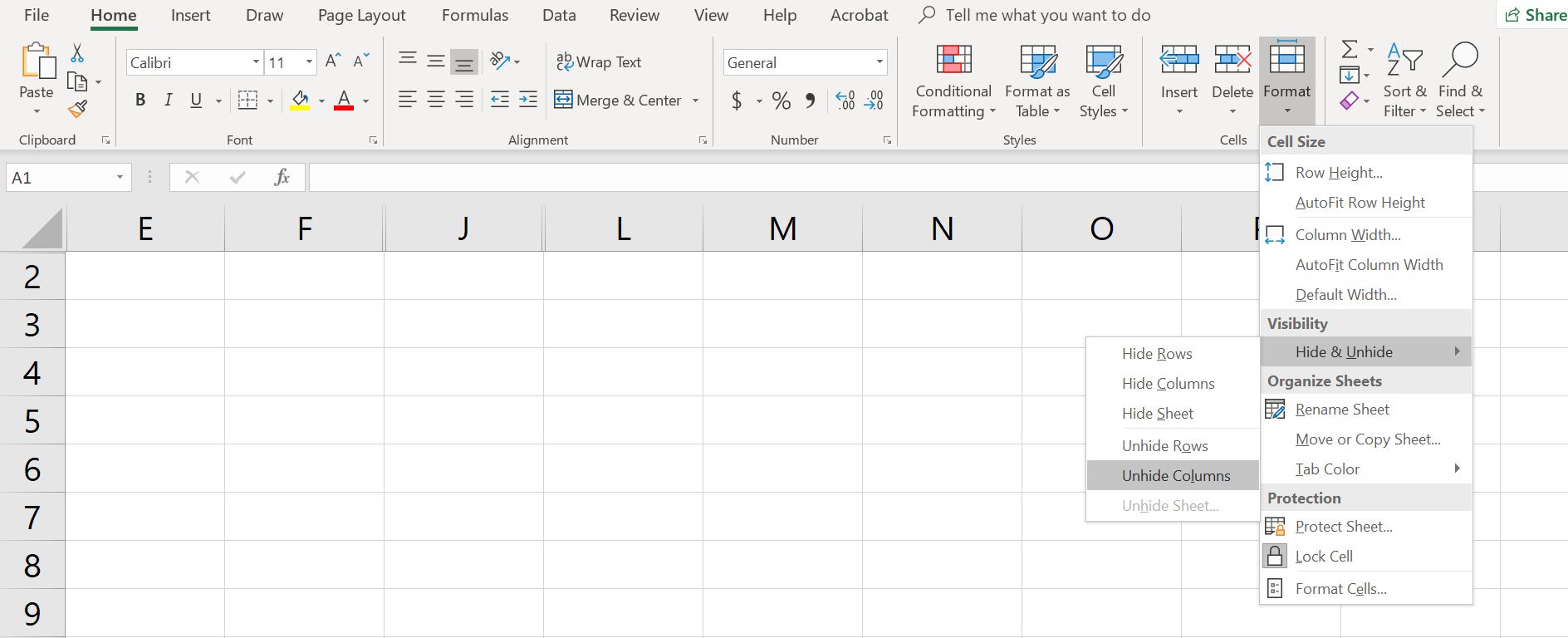The width and height of the screenshot is (1568, 638).
Task: Open the font size dropdown
Action: click(309, 62)
